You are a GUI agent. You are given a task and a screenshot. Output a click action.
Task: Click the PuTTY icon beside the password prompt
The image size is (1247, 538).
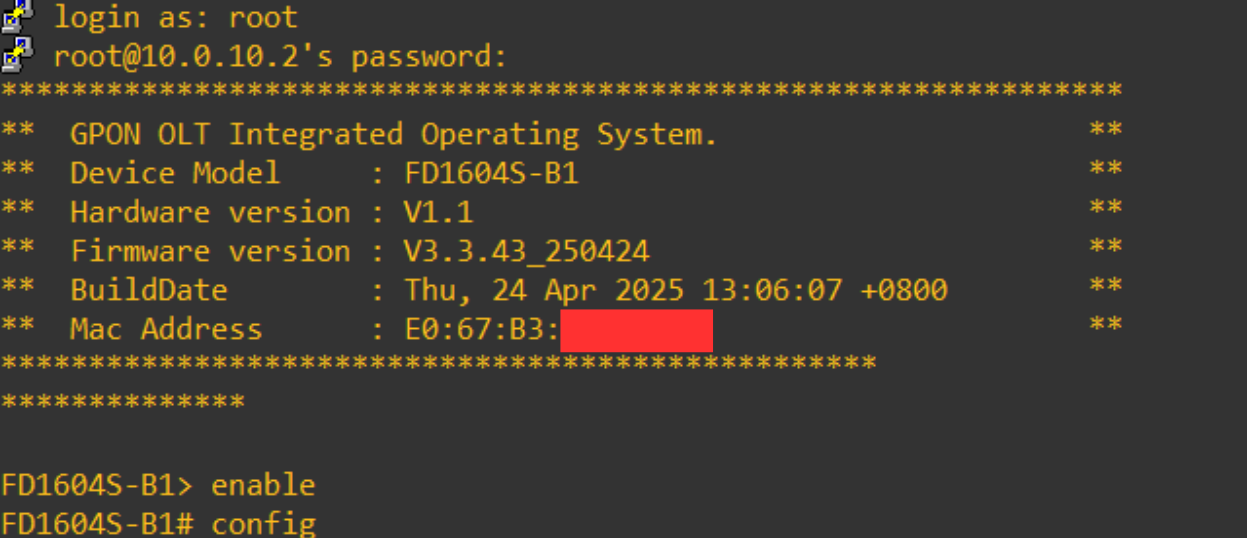[x=17, y=56]
